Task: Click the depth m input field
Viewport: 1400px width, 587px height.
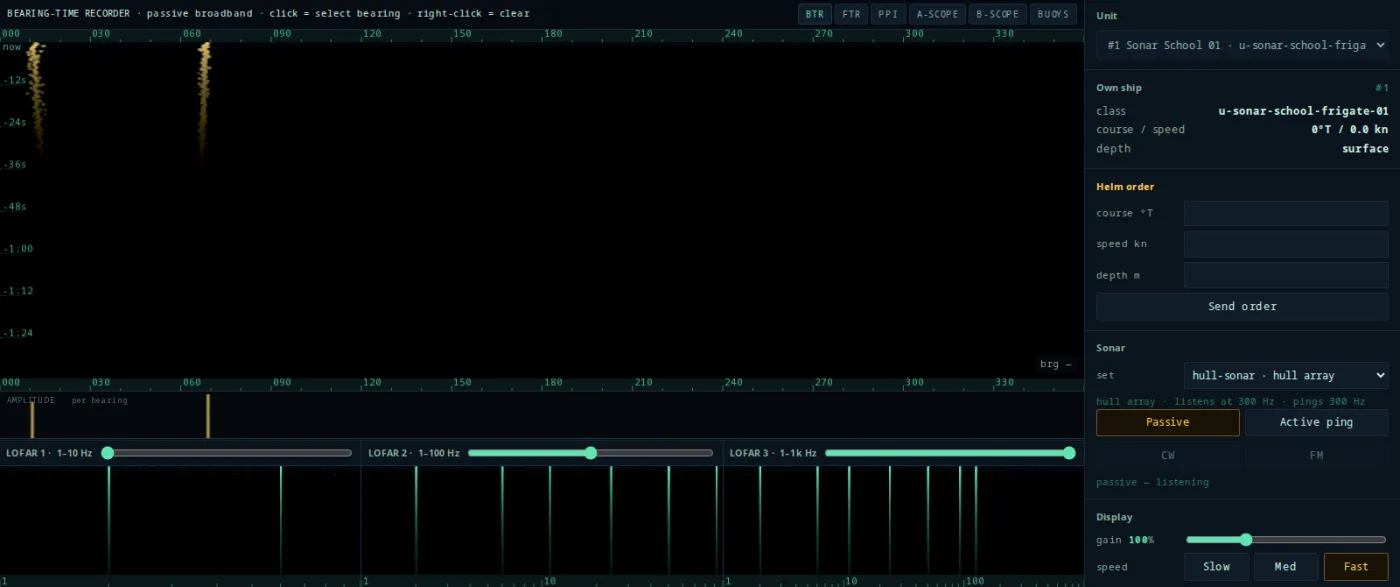Action: tap(1286, 275)
